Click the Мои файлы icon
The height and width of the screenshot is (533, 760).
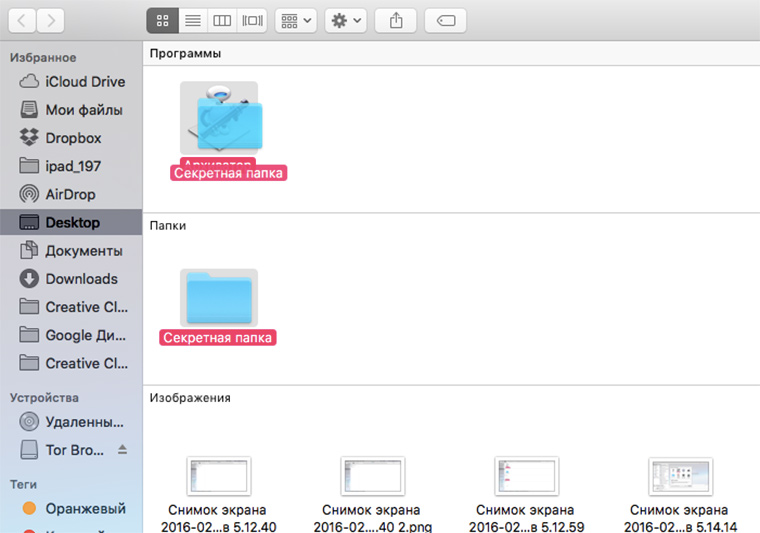pyautogui.click(x=29, y=110)
